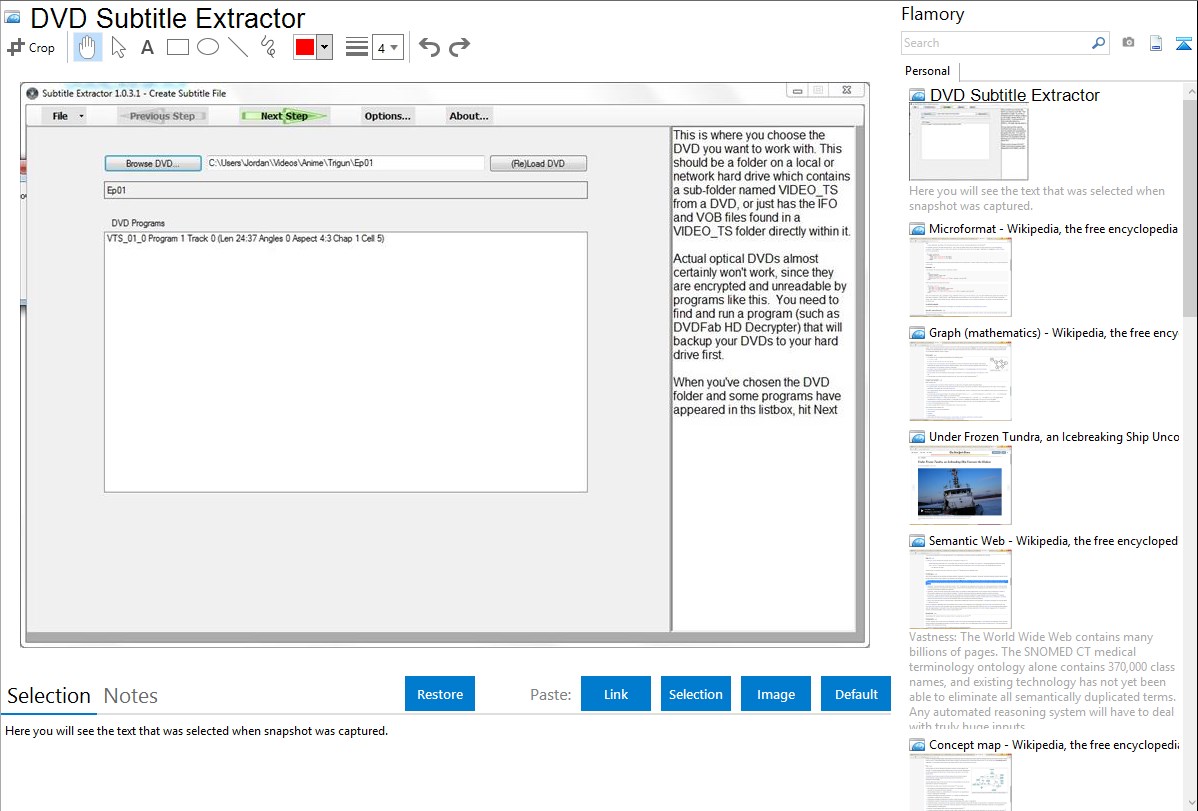Screen dimensions: 1198x811
Task: Click the Under Frozen Tundra entry icon
Action: (917, 437)
